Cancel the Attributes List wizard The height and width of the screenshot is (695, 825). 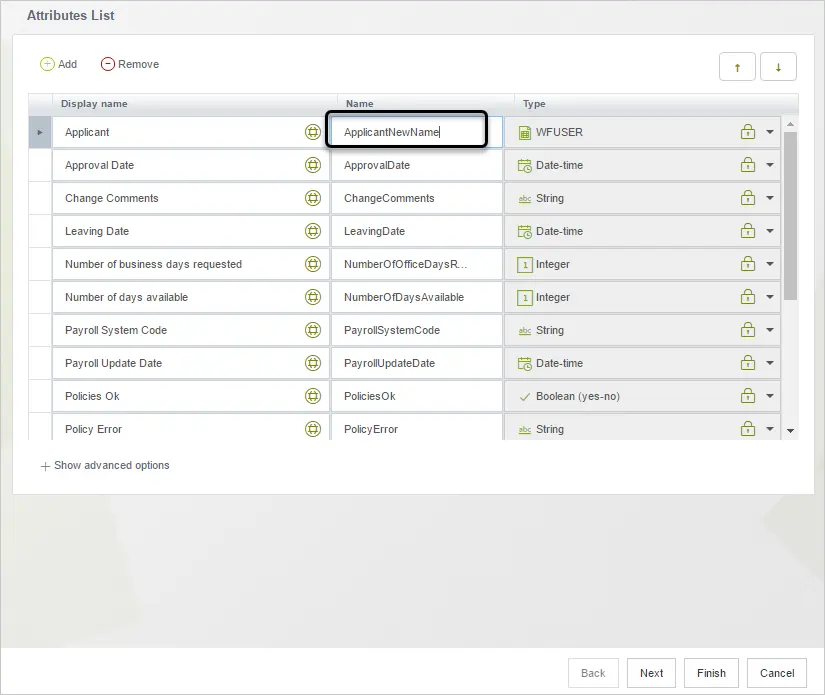(x=777, y=673)
